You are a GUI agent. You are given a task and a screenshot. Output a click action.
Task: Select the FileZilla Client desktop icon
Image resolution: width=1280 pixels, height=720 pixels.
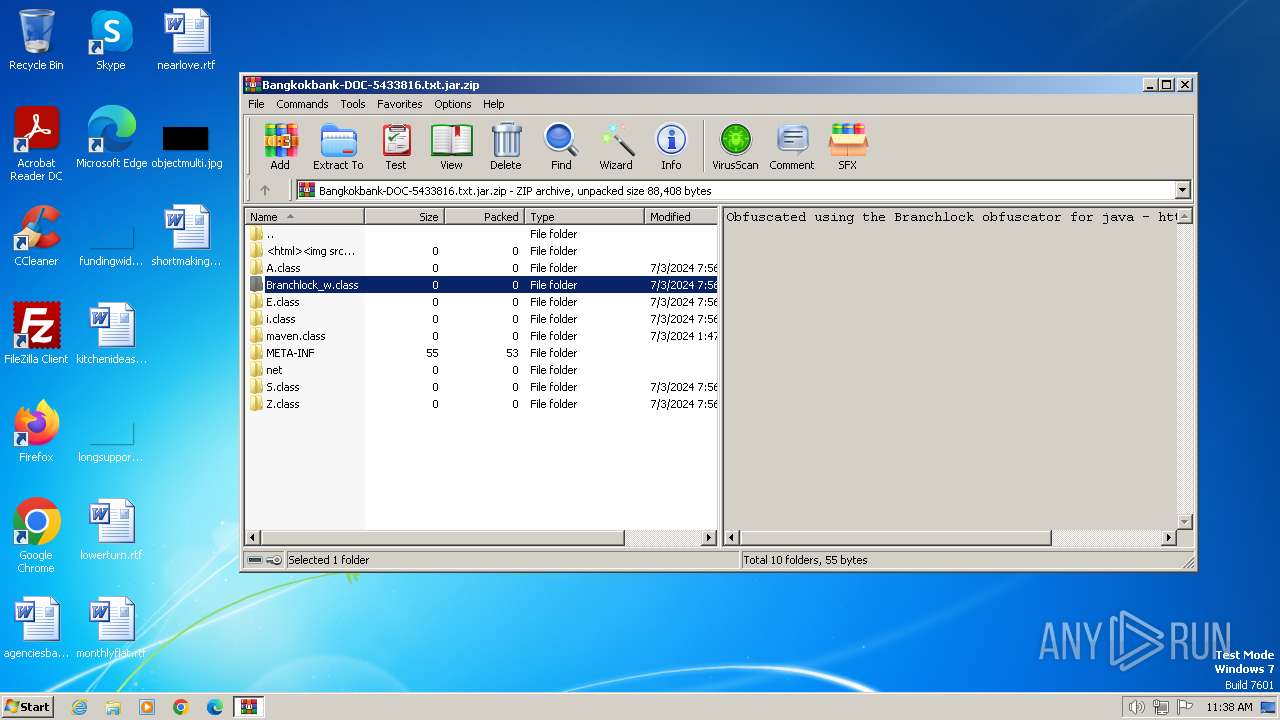36,334
